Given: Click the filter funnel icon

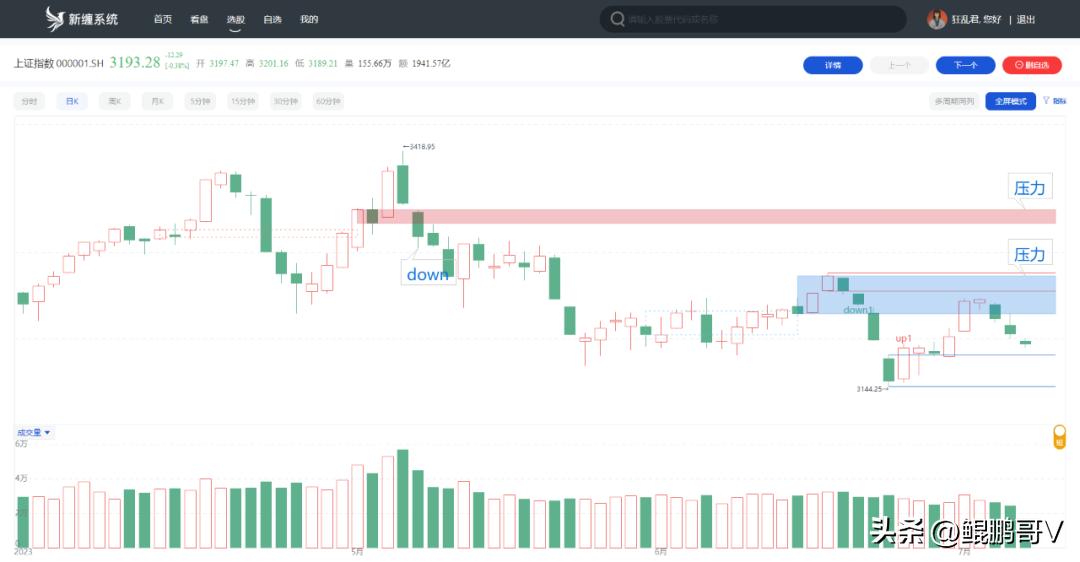Looking at the screenshot, I should (x=1046, y=101).
